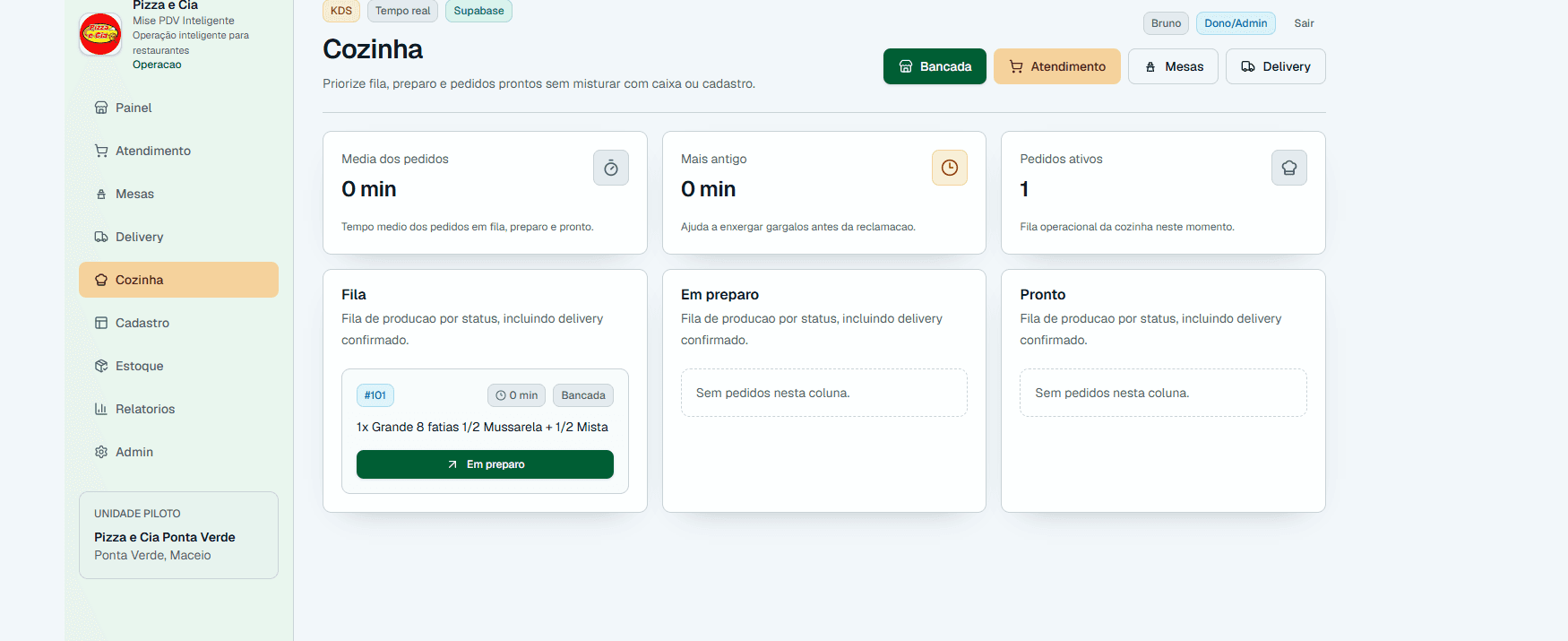Click the Delivery truck icon in sidebar
Image resolution: width=1568 pixels, height=641 pixels.
(x=101, y=237)
